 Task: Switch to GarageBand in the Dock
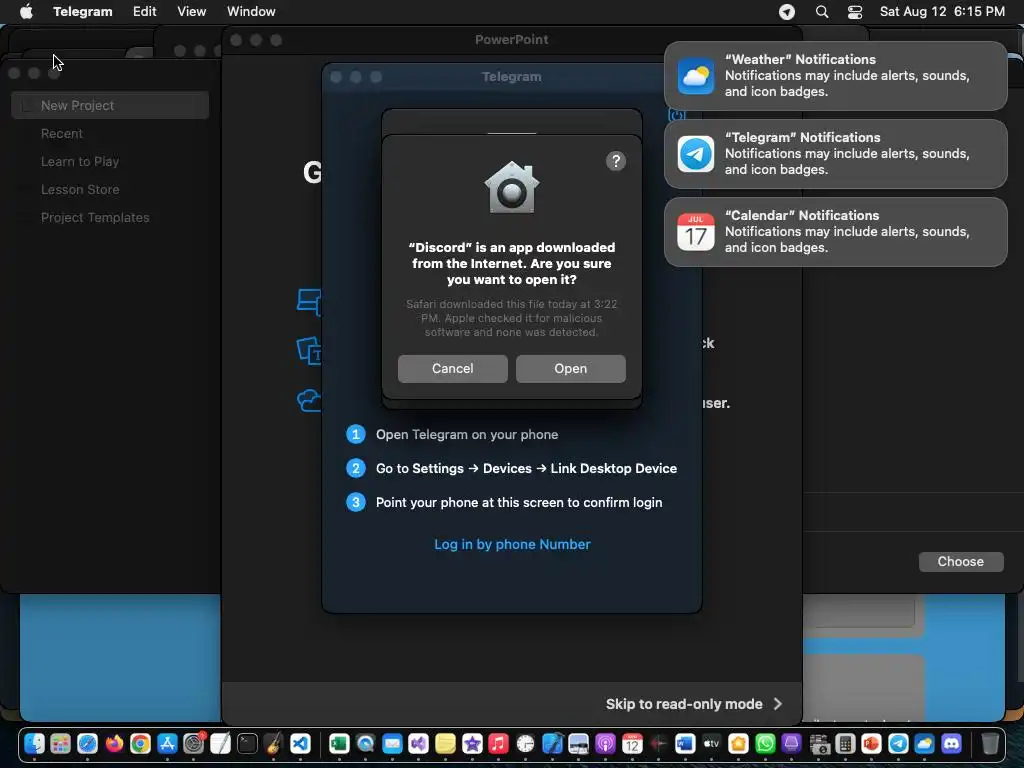click(274, 743)
